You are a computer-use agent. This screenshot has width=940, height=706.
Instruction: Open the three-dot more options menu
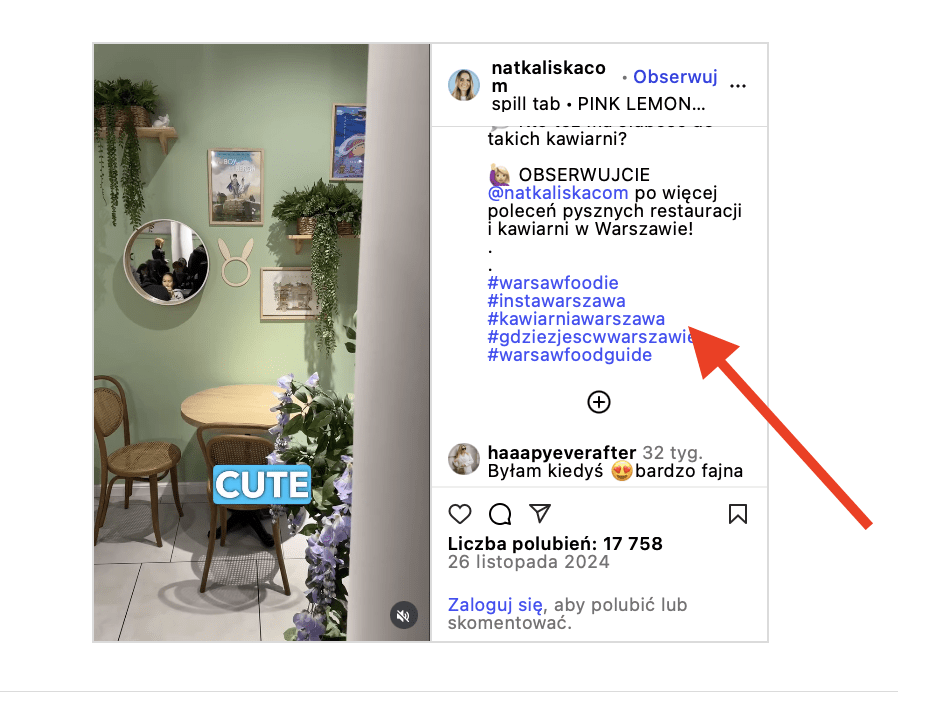pyautogui.click(x=738, y=86)
